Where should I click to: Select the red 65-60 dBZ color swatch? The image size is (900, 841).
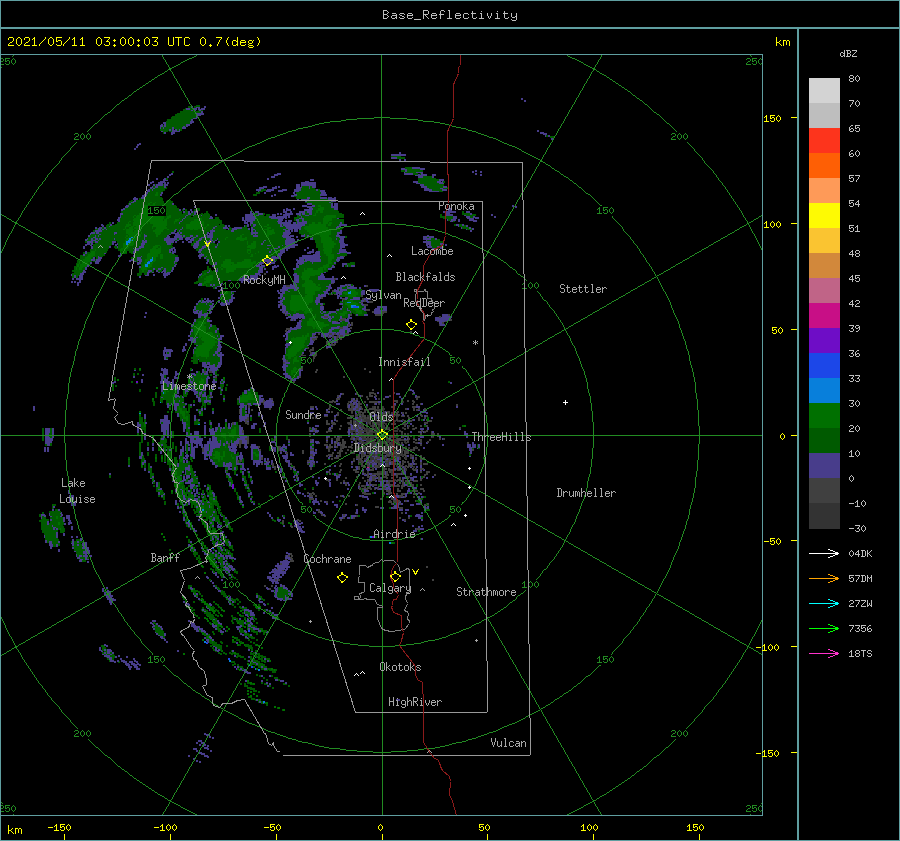824,140
